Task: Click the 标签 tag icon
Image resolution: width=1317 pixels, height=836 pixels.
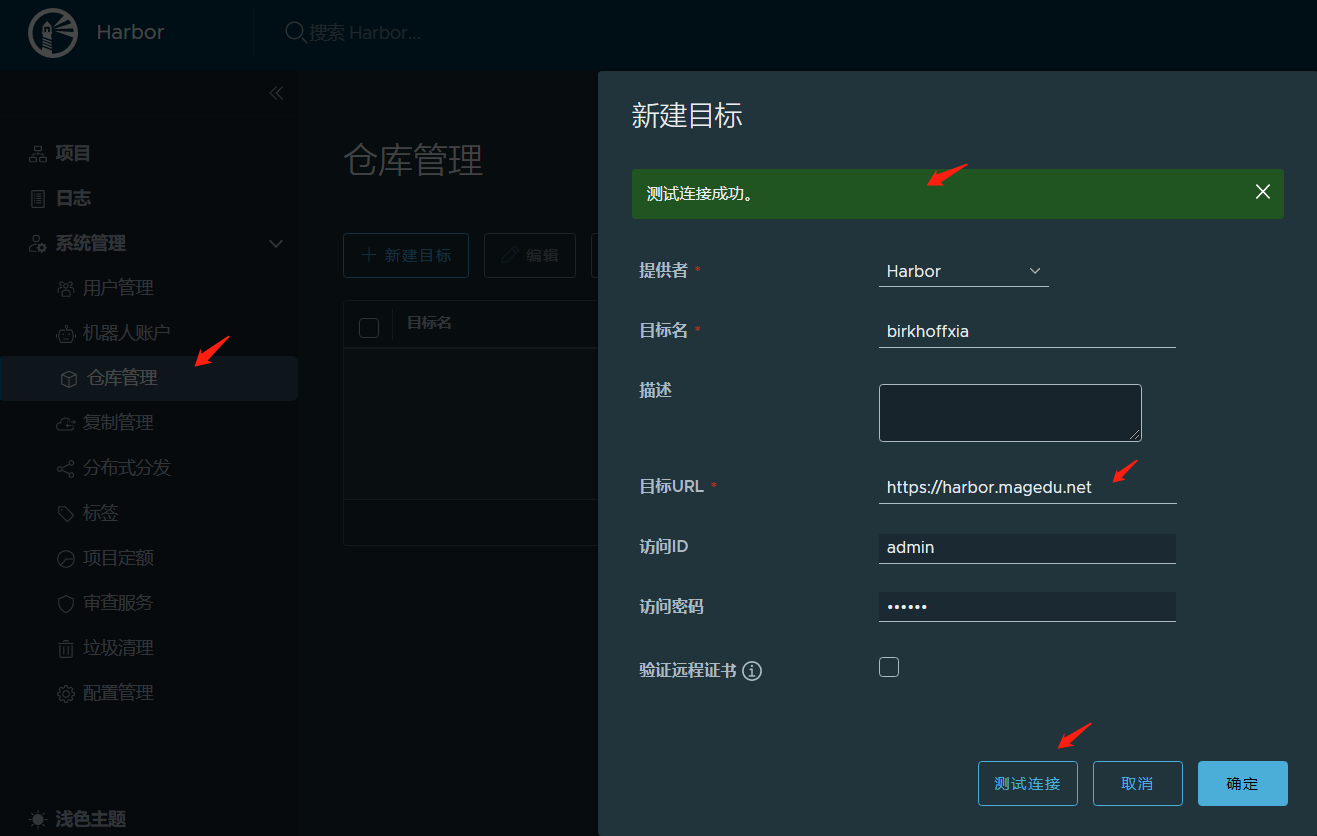Action: click(66, 514)
